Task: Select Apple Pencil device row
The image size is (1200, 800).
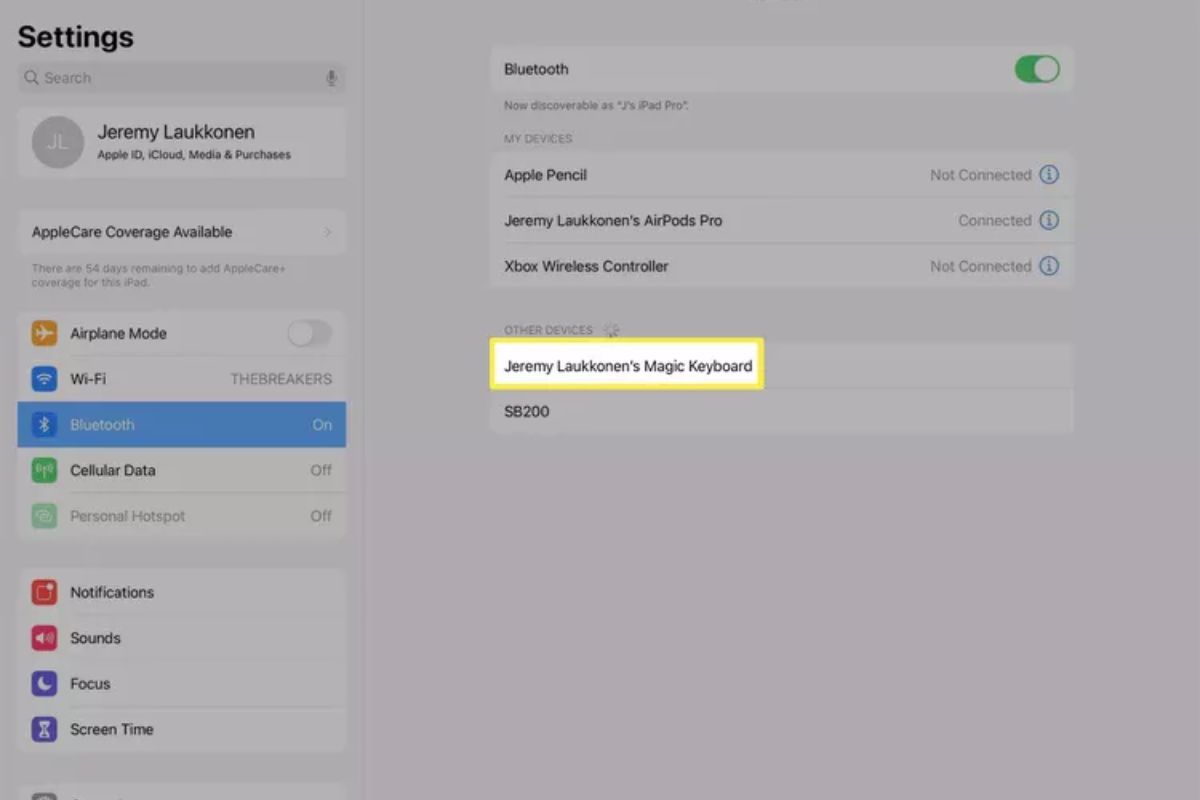Action: [x=781, y=175]
